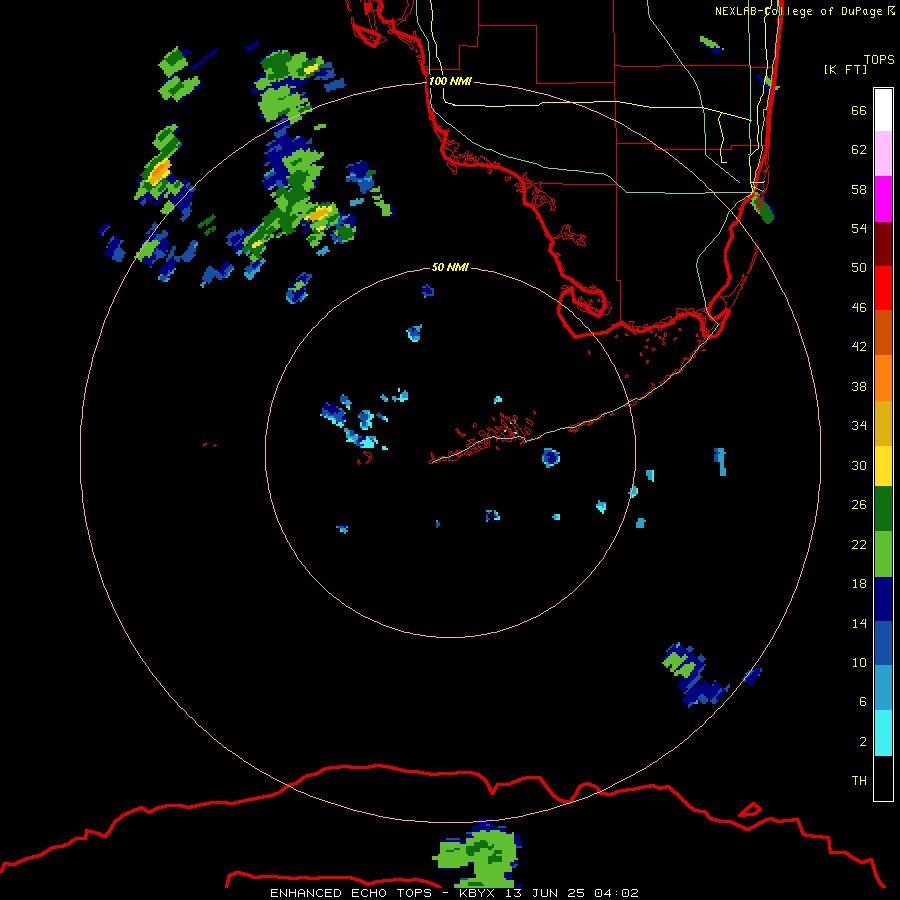Pick the 22 legend scale value
900x900 pixels.
[859, 544]
